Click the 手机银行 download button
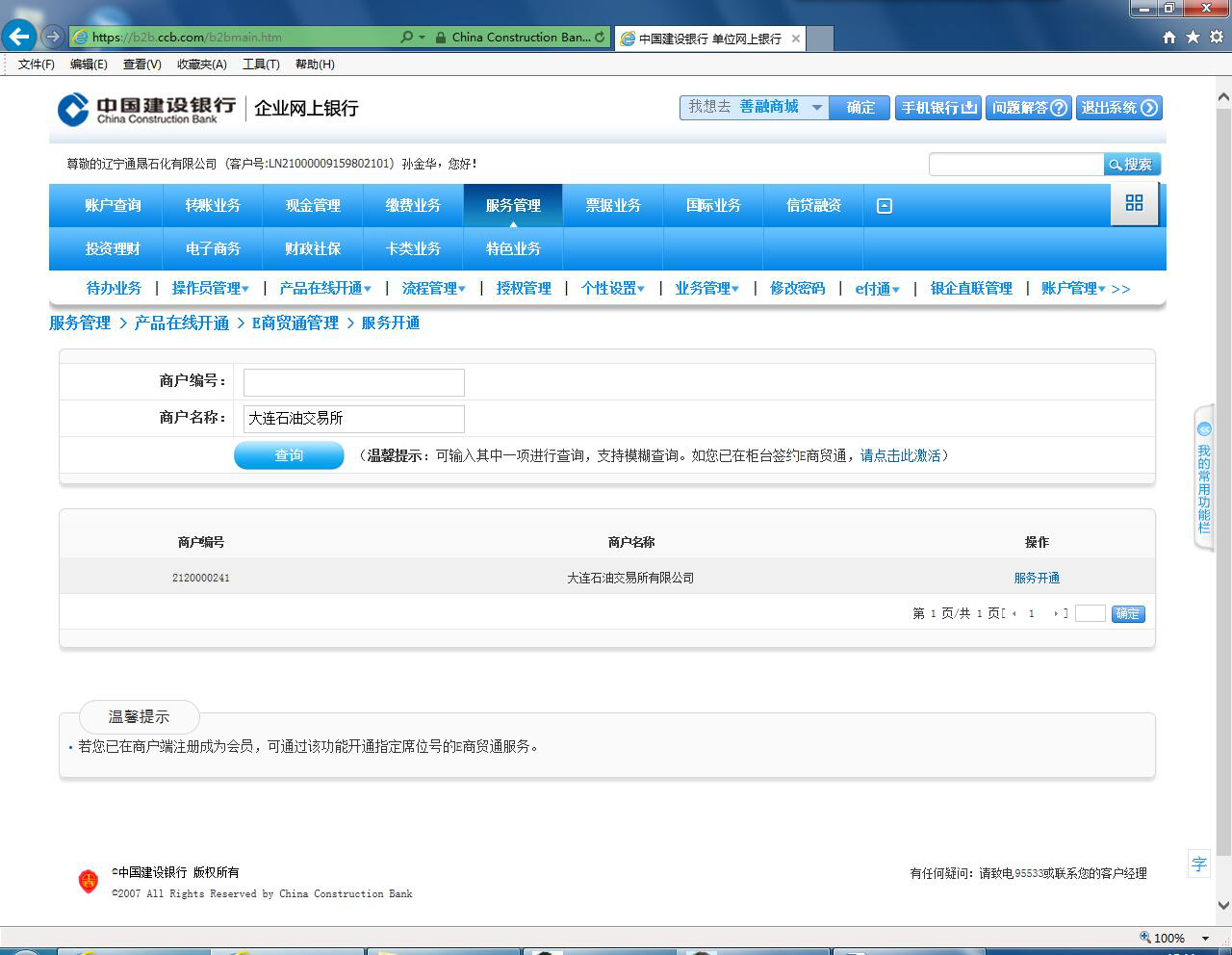 (x=938, y=108)
